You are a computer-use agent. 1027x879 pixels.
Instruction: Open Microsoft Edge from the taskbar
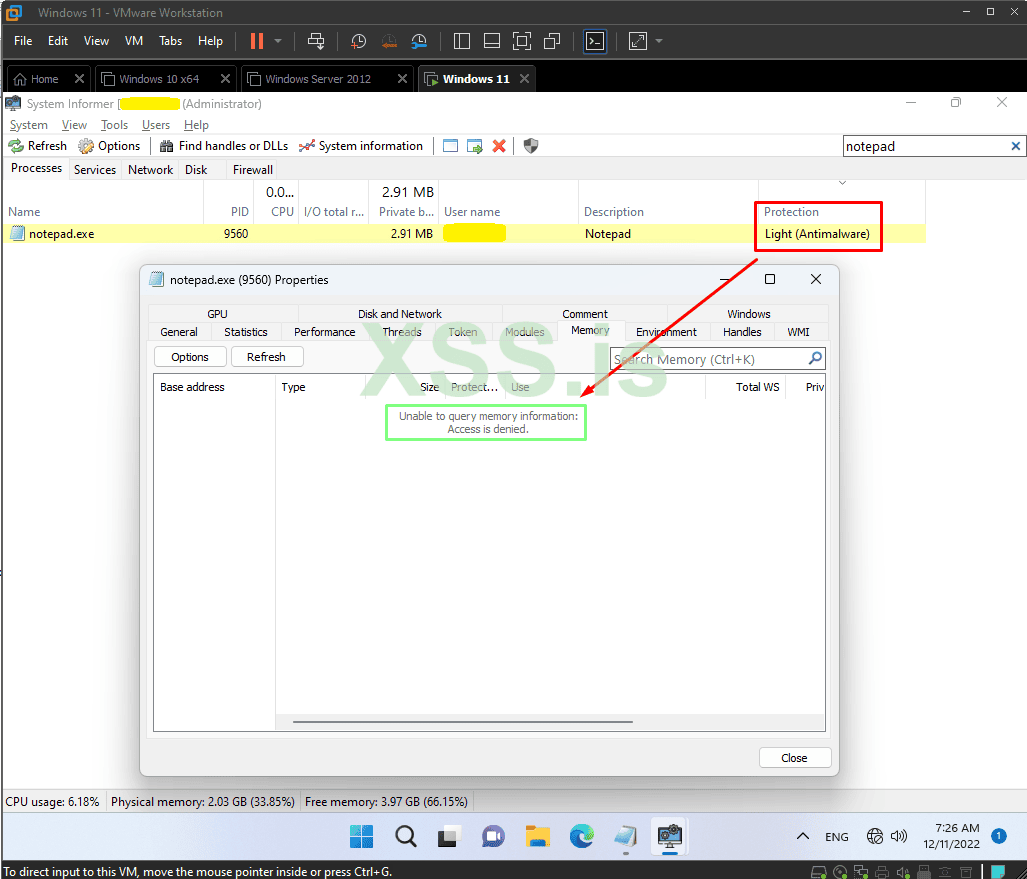point(581,836)
